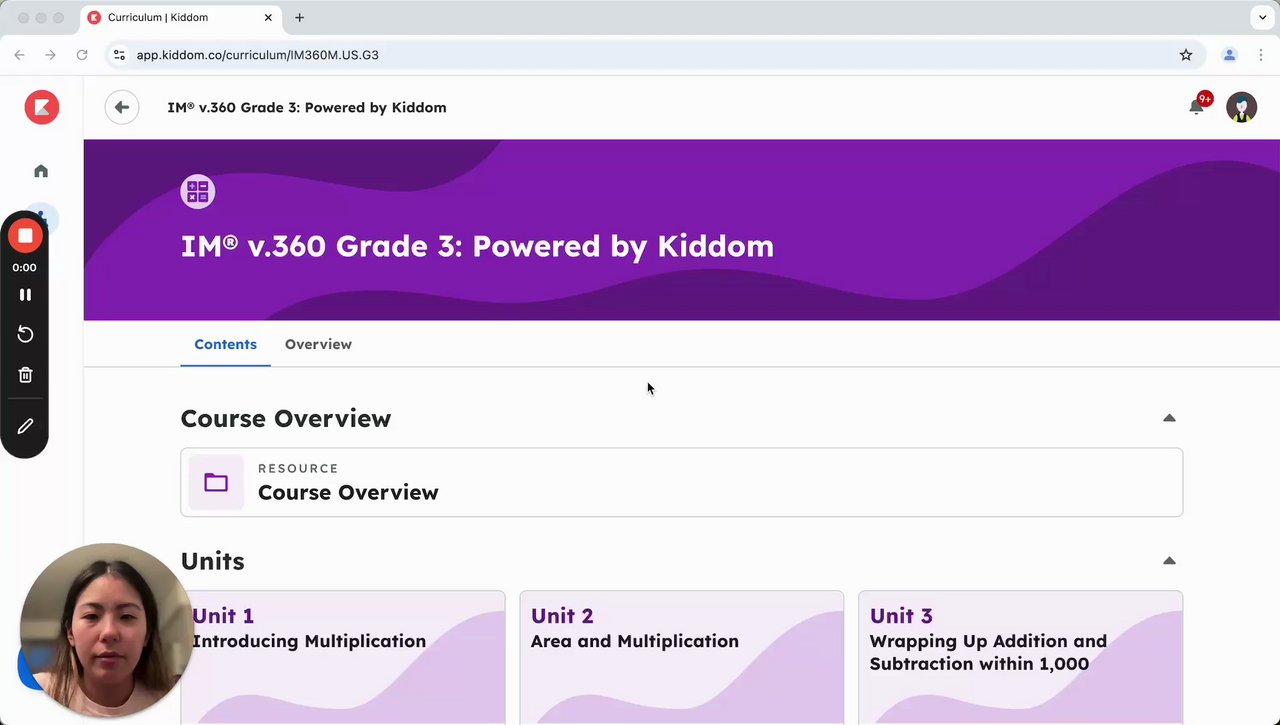The height and width of the screenshot is (725, 1280).
Task: Close the Curriculum | Kiddom tab
Action: [x=267, y=17]
